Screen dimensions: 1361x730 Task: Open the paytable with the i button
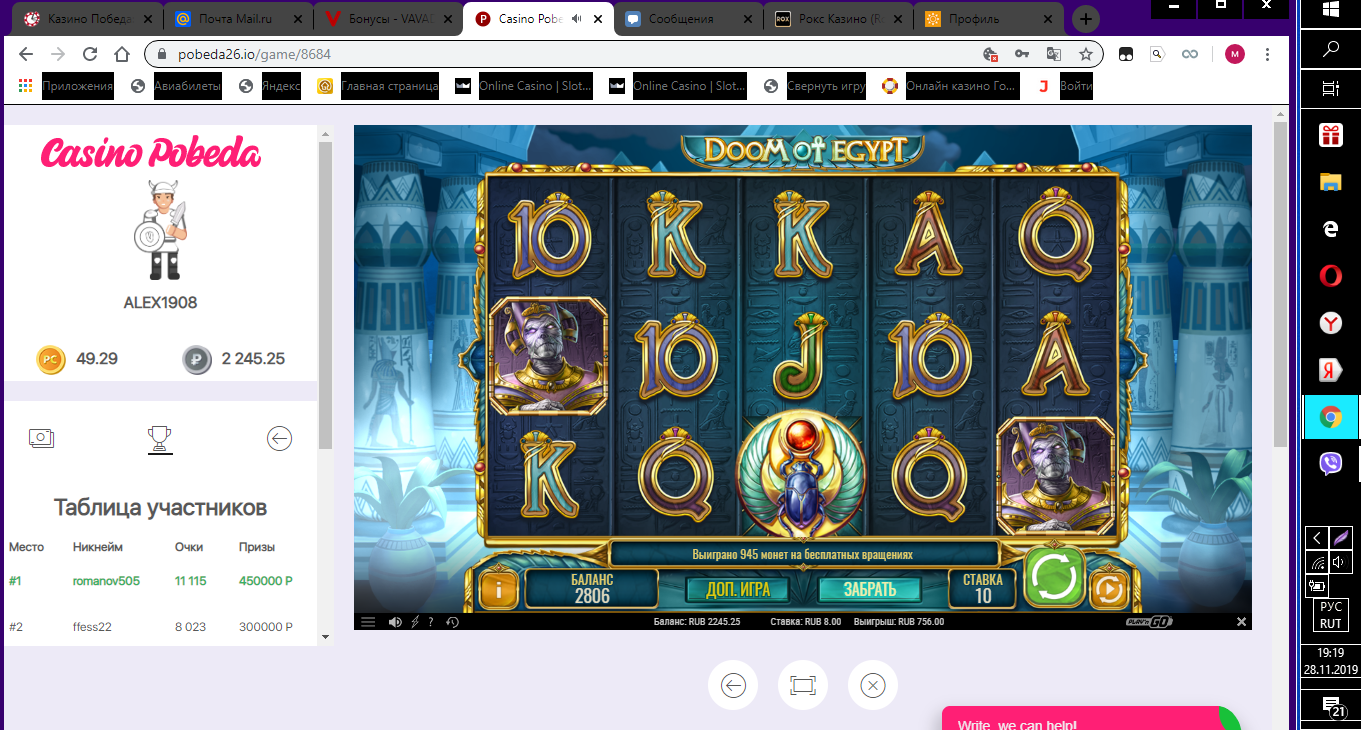click(x=497, y=589)
